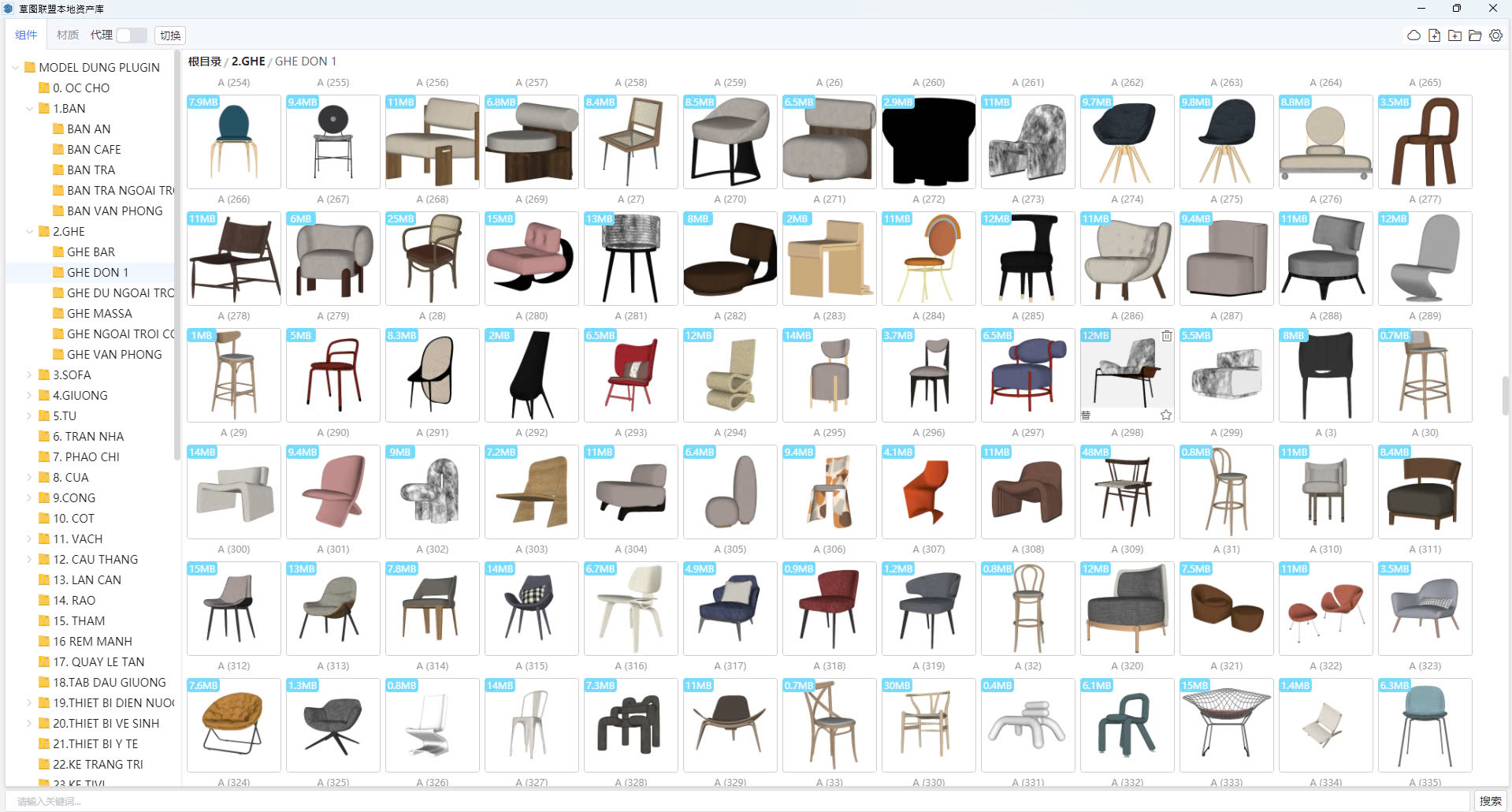Favorite chair A (285) with star icon
This screenshot has height=812, width=1512.
[x=1165, y=415]
